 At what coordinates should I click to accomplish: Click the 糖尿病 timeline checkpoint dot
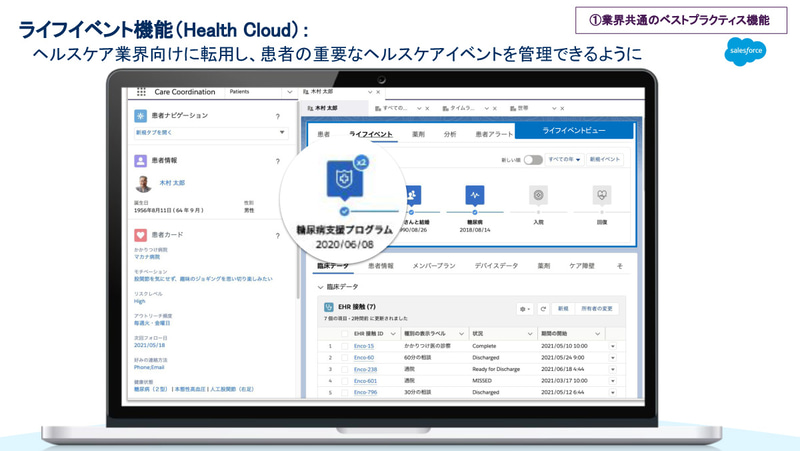click(474, 212)
